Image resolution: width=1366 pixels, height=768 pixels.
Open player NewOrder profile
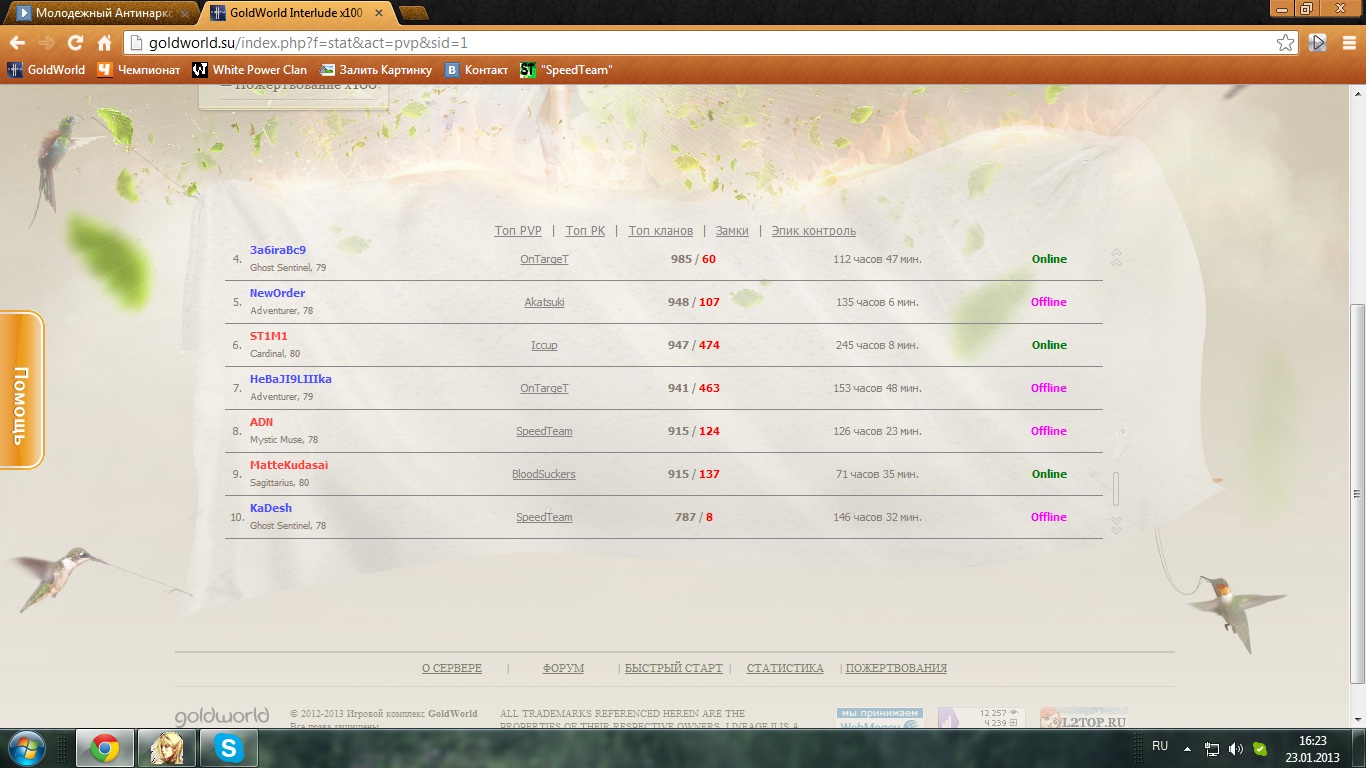(x=277, y=293)
